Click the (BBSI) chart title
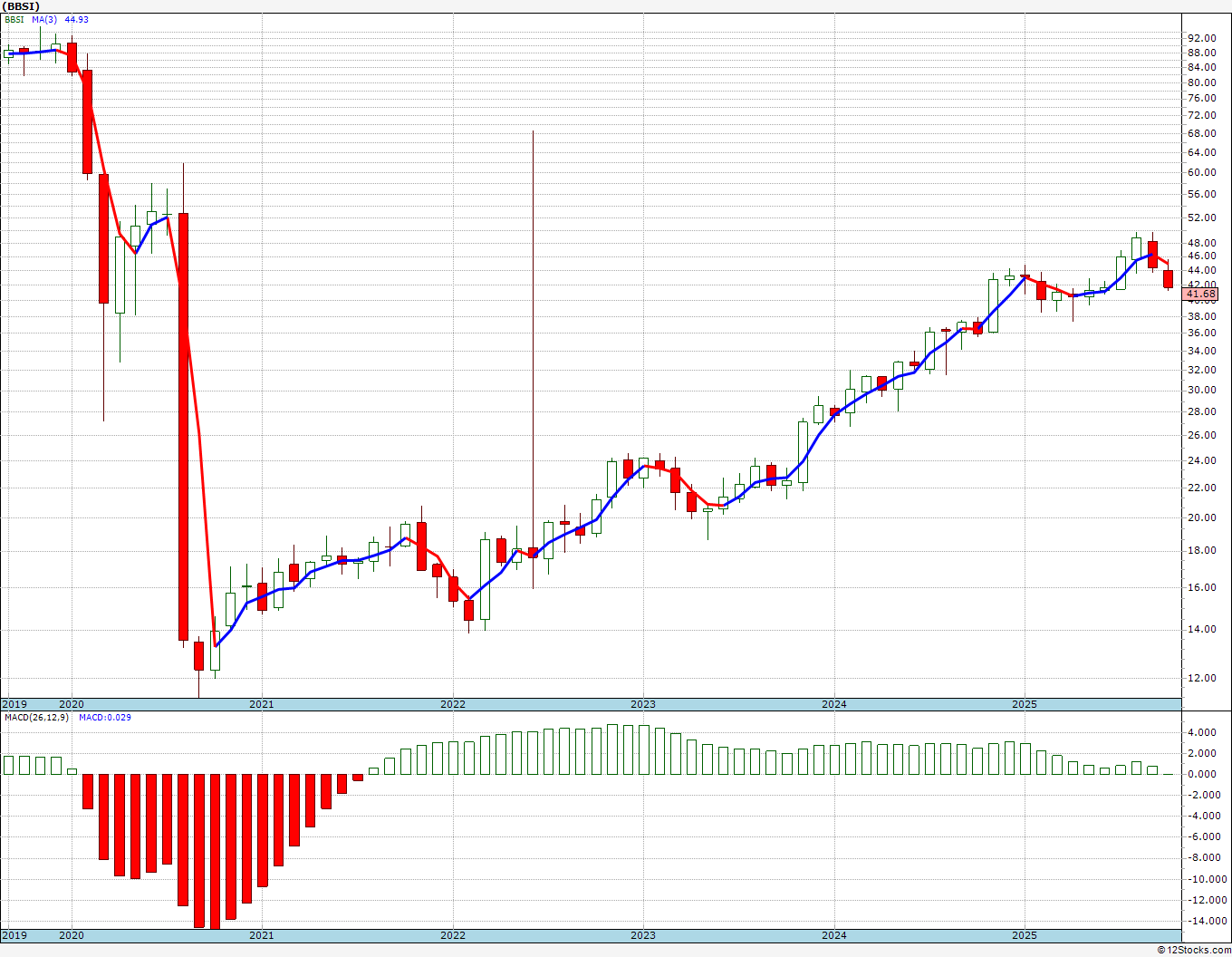This screenshot has height=957, width=1232. point(21,6)
